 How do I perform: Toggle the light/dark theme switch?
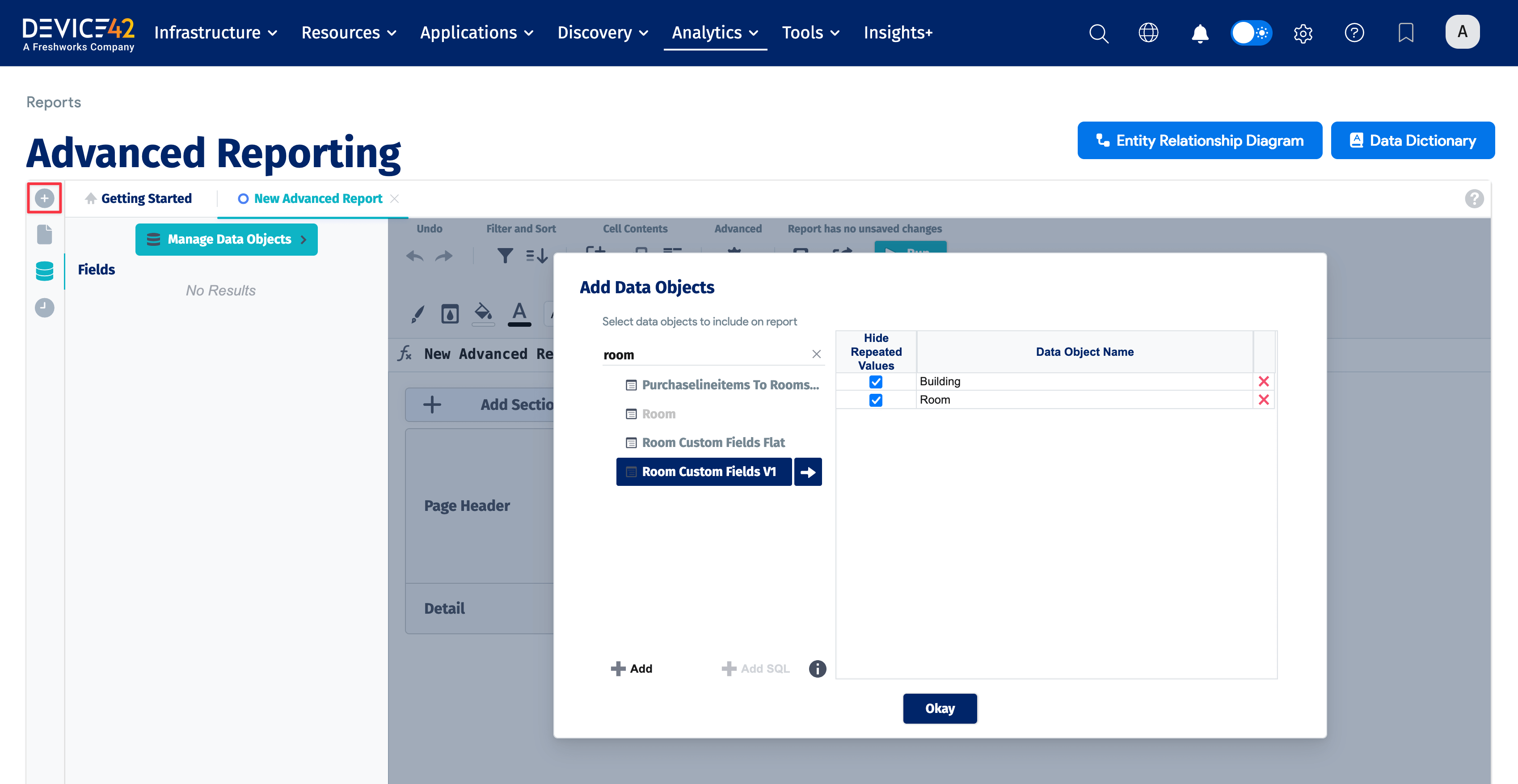click(x=1251, y=33)
